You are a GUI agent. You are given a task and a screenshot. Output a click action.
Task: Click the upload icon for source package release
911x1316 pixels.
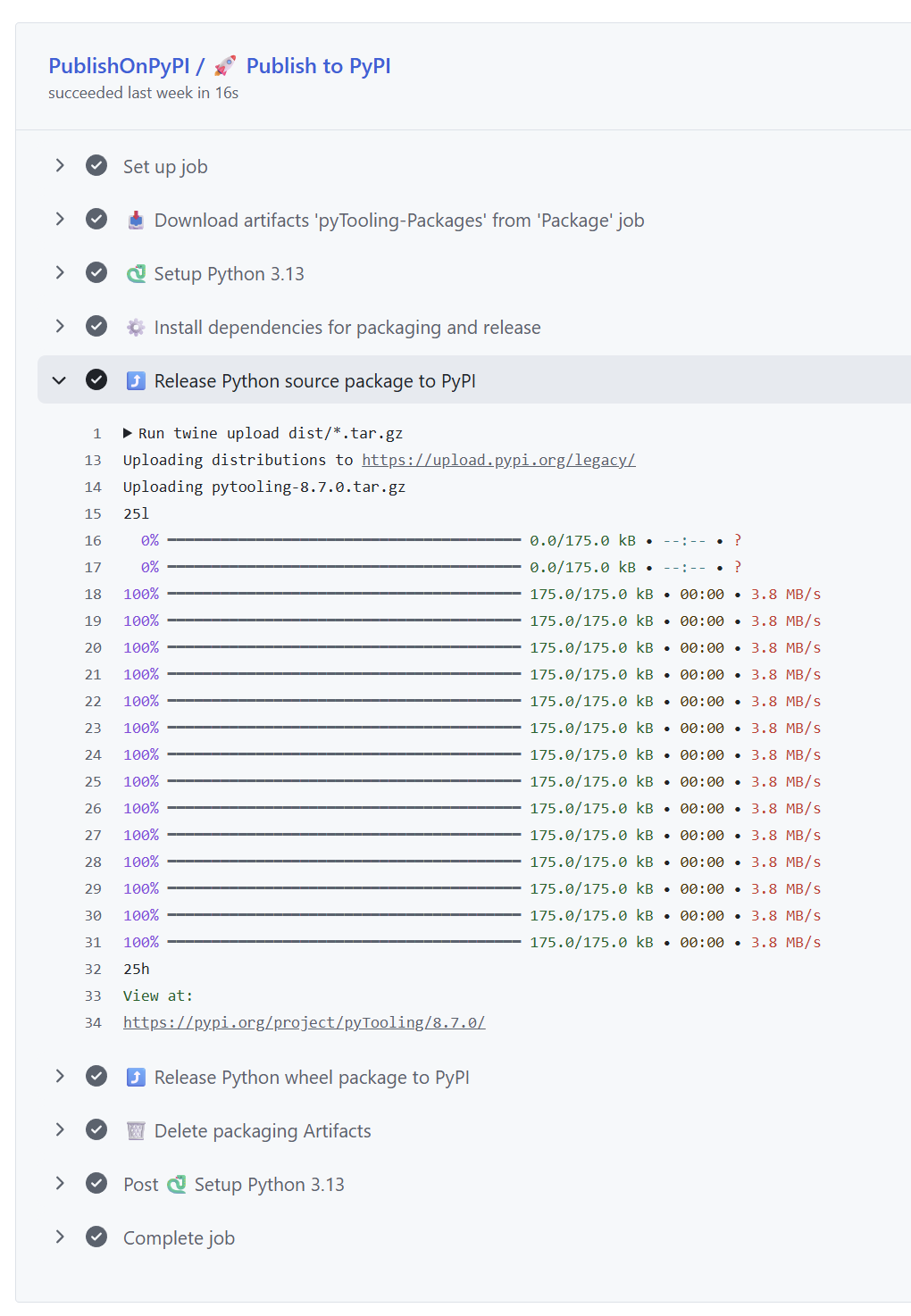[x=136, y=381]
